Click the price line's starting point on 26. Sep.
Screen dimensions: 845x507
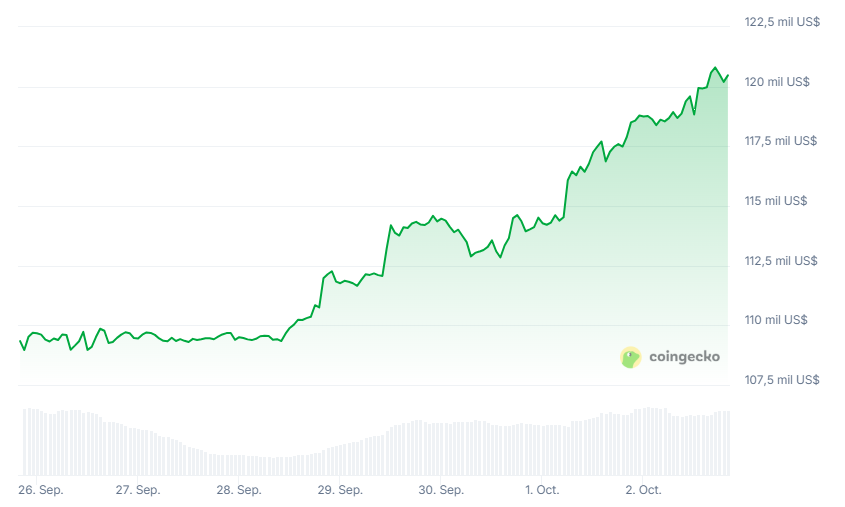[20, 341]
